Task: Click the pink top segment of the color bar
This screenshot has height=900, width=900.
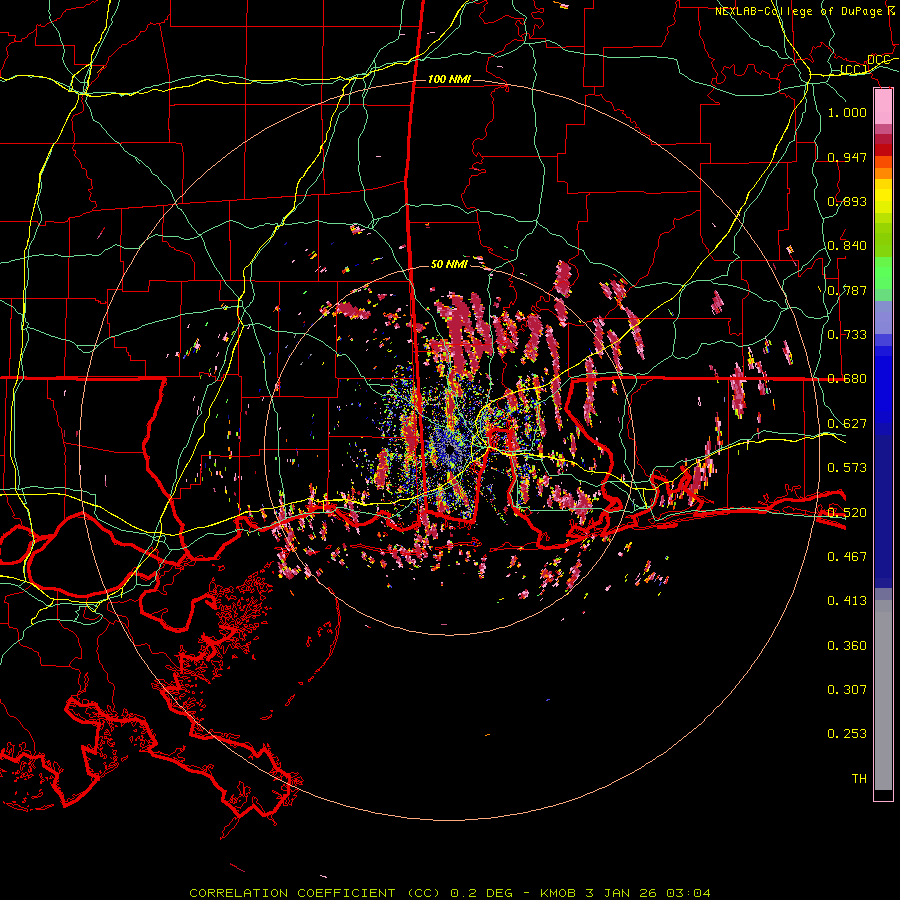Action: pos(883,107)
